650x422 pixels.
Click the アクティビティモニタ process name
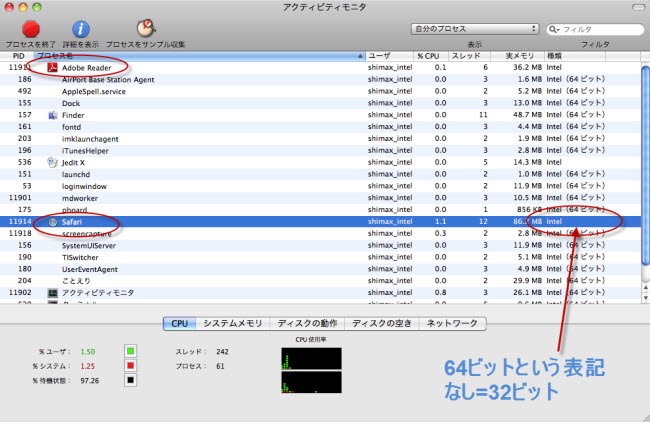click(98, 293)
